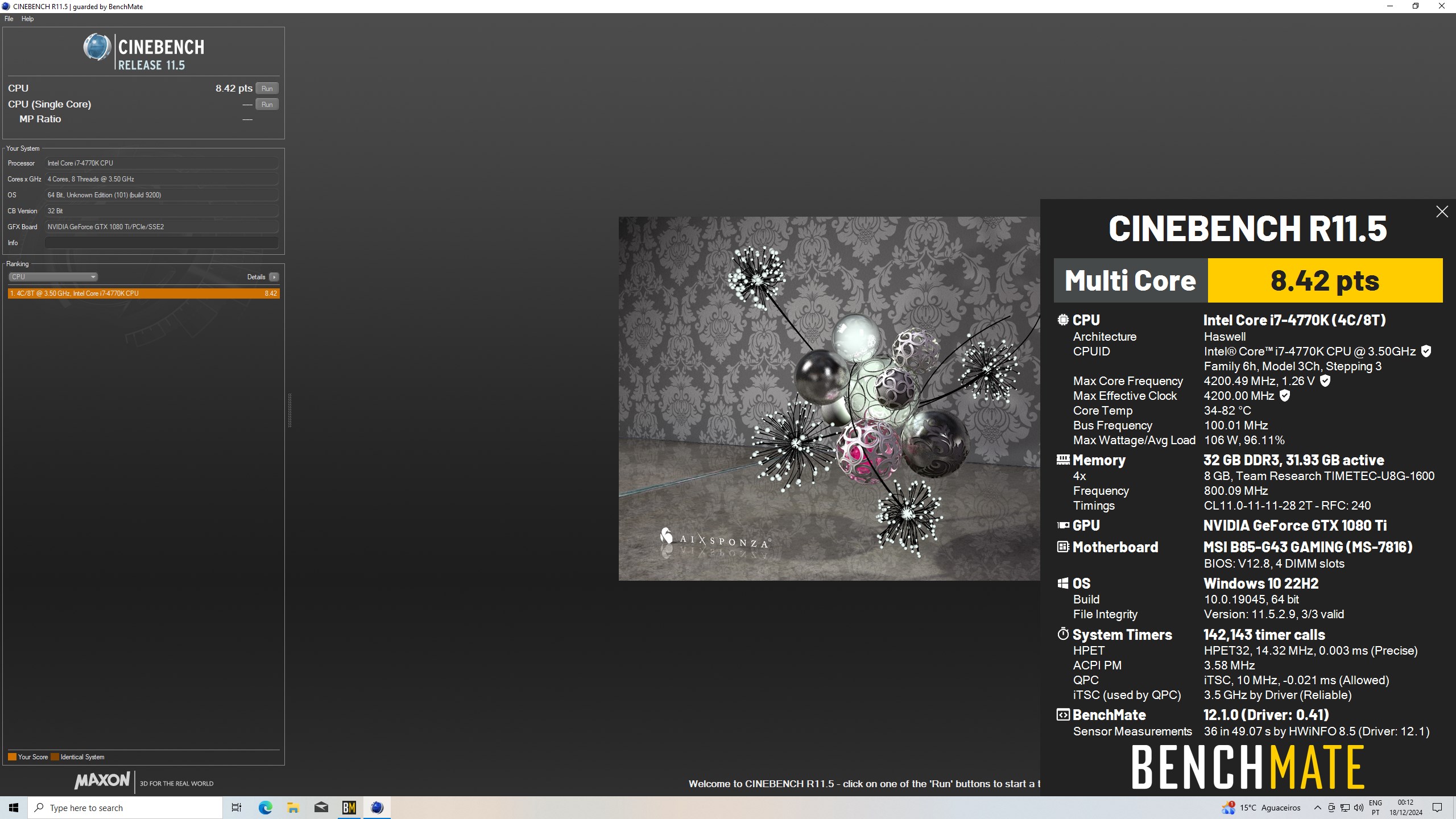Click the BenchMate code icon

[1062, 714]
